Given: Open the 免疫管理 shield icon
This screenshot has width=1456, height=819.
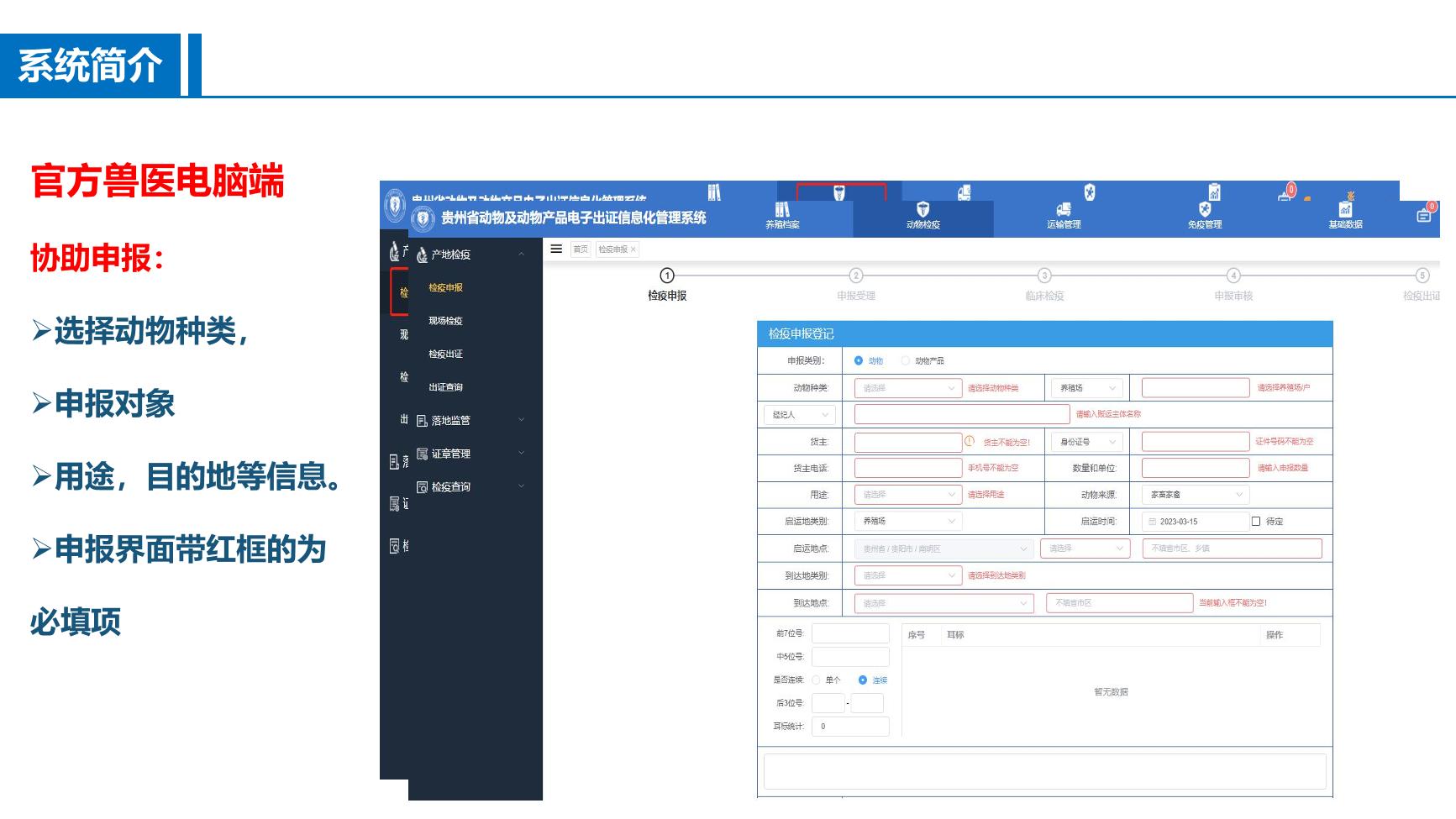Looking at the screenshot, I should coord(1205,211).
